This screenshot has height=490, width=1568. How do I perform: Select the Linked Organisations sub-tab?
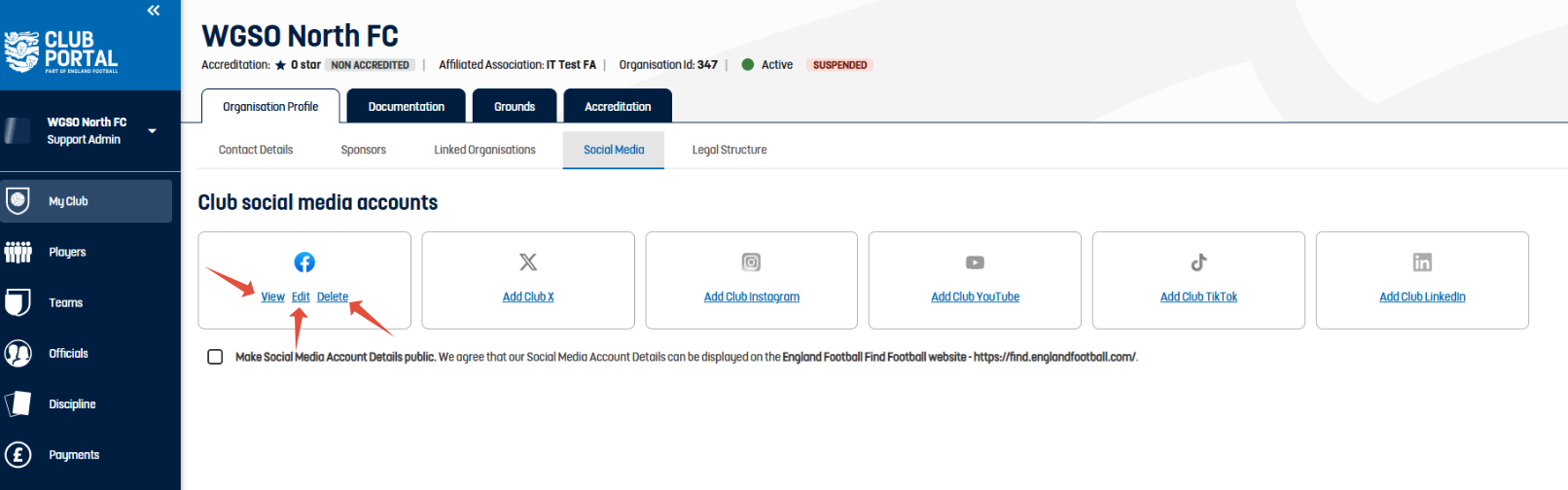click(x=484, y=150)
